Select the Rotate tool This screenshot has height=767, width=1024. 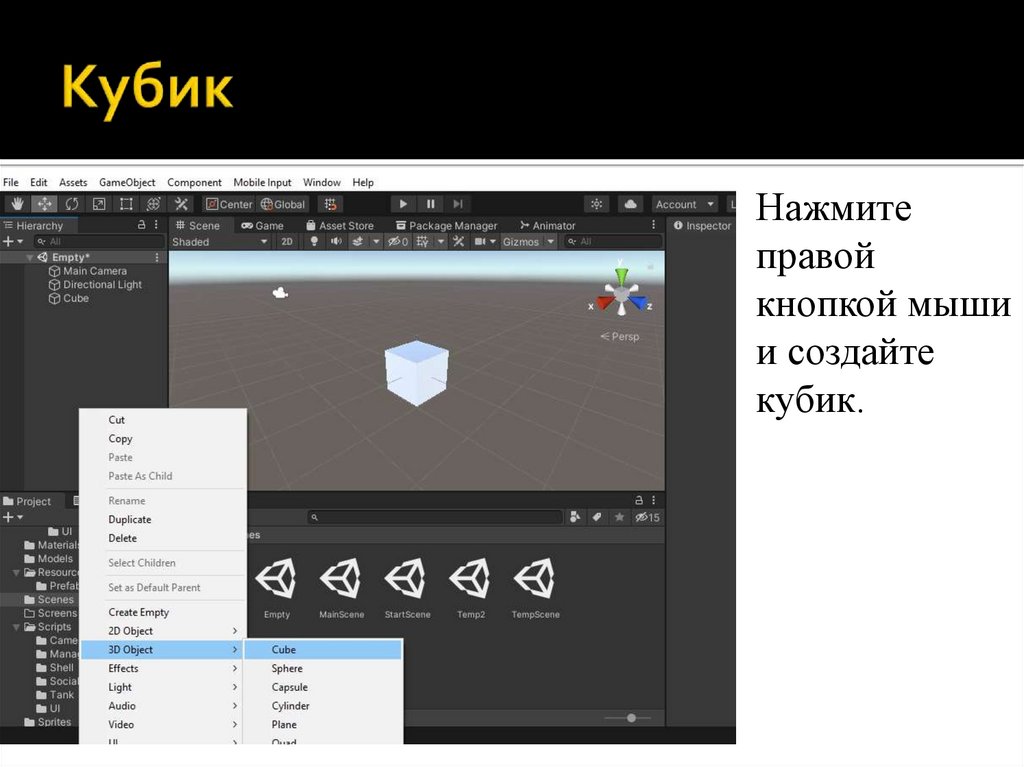coord(72,204)
